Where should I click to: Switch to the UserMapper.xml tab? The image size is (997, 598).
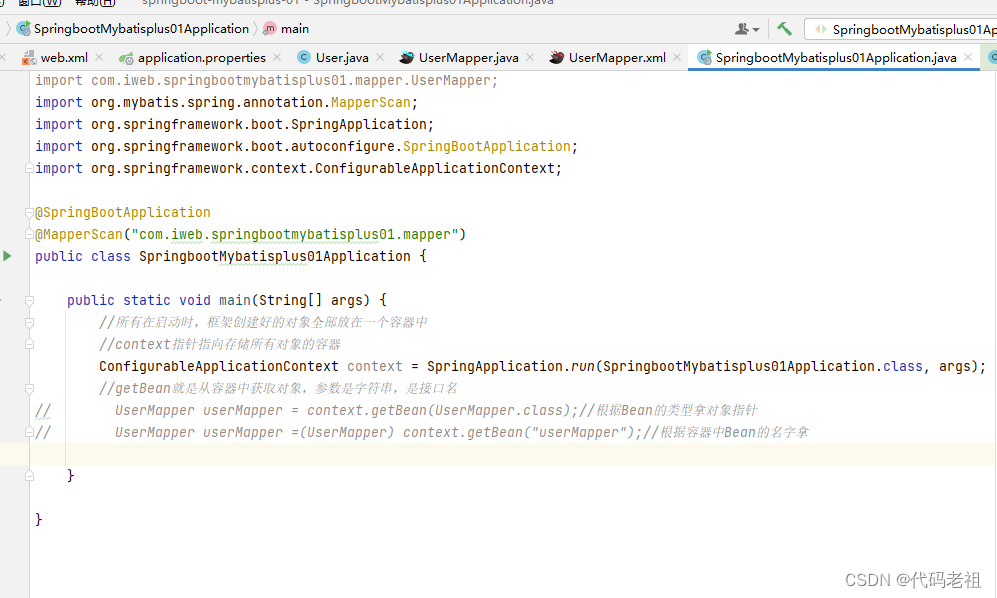tap(617, 57)
